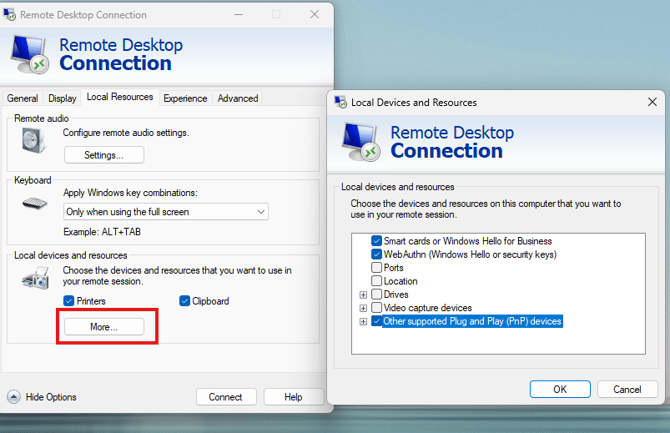
Task: Click the monitor logo in main window banner
Action: (x=29, y=55)
